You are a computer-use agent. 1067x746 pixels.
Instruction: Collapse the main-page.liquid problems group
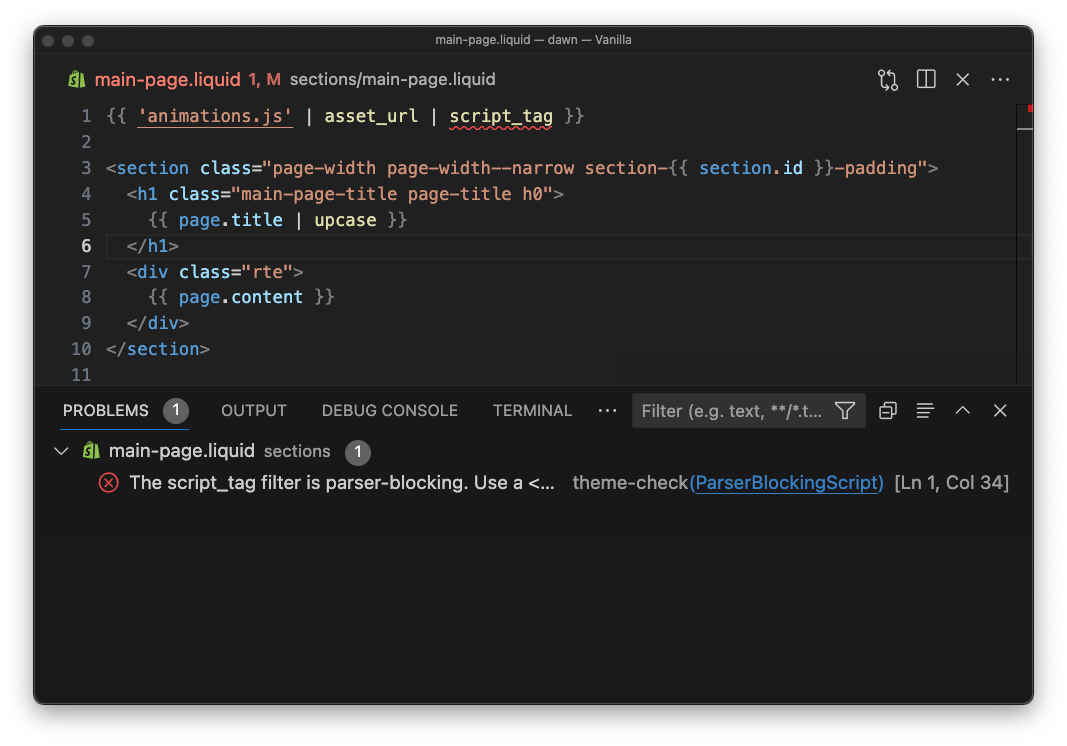(61, 451)
